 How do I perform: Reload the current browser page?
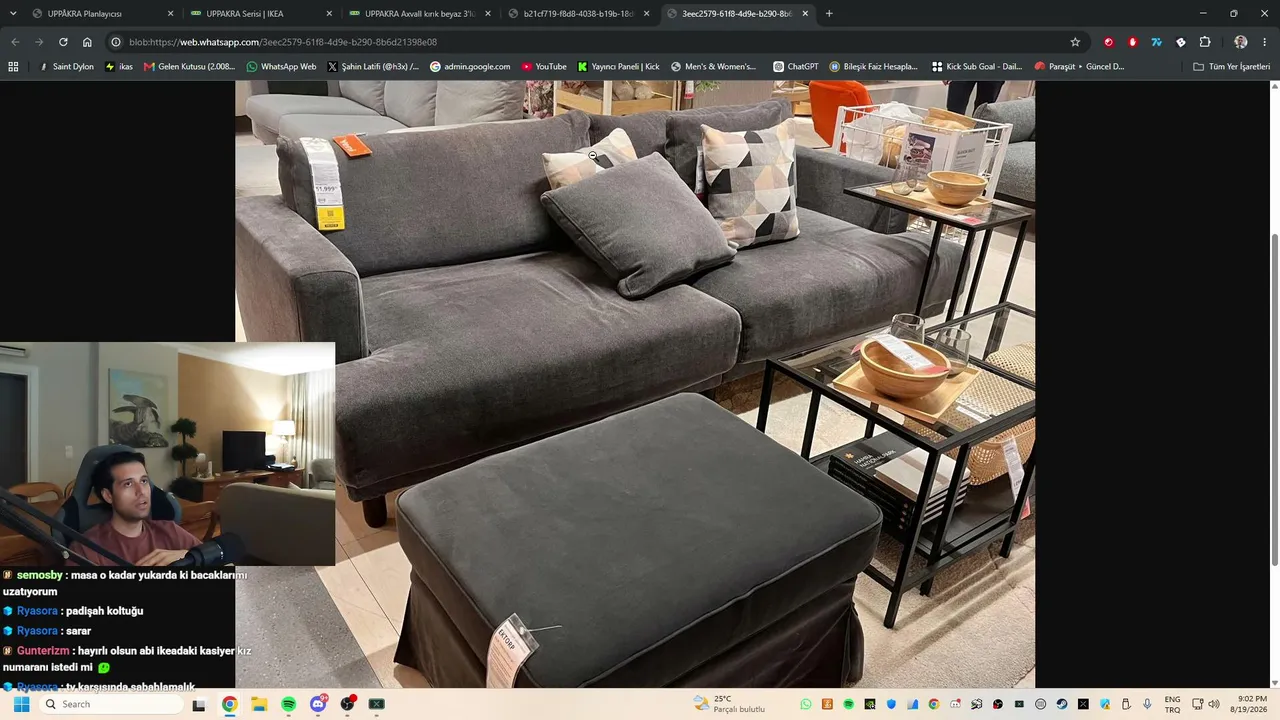point(63,42)
